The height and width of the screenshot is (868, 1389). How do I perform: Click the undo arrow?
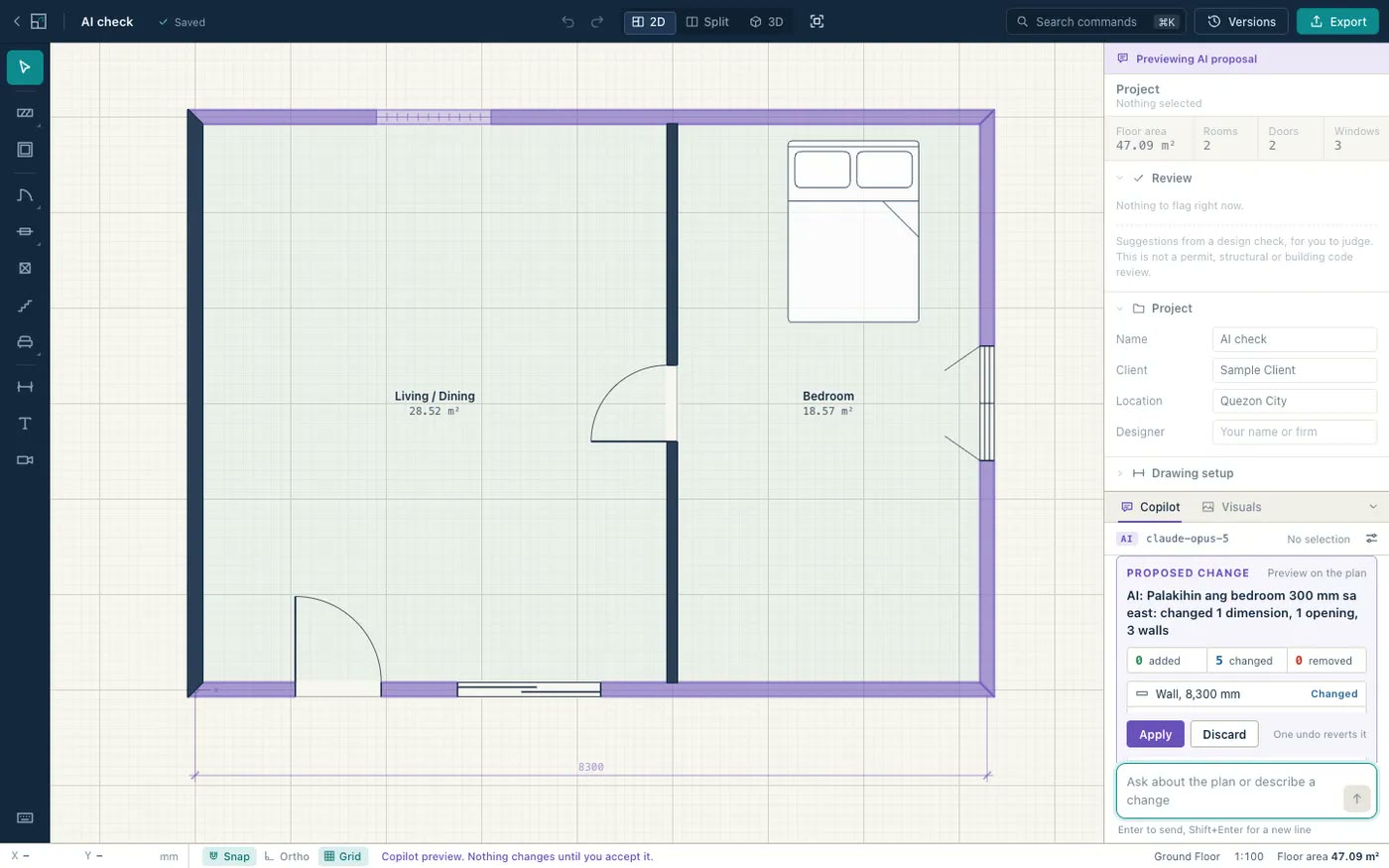click(568, 22)
